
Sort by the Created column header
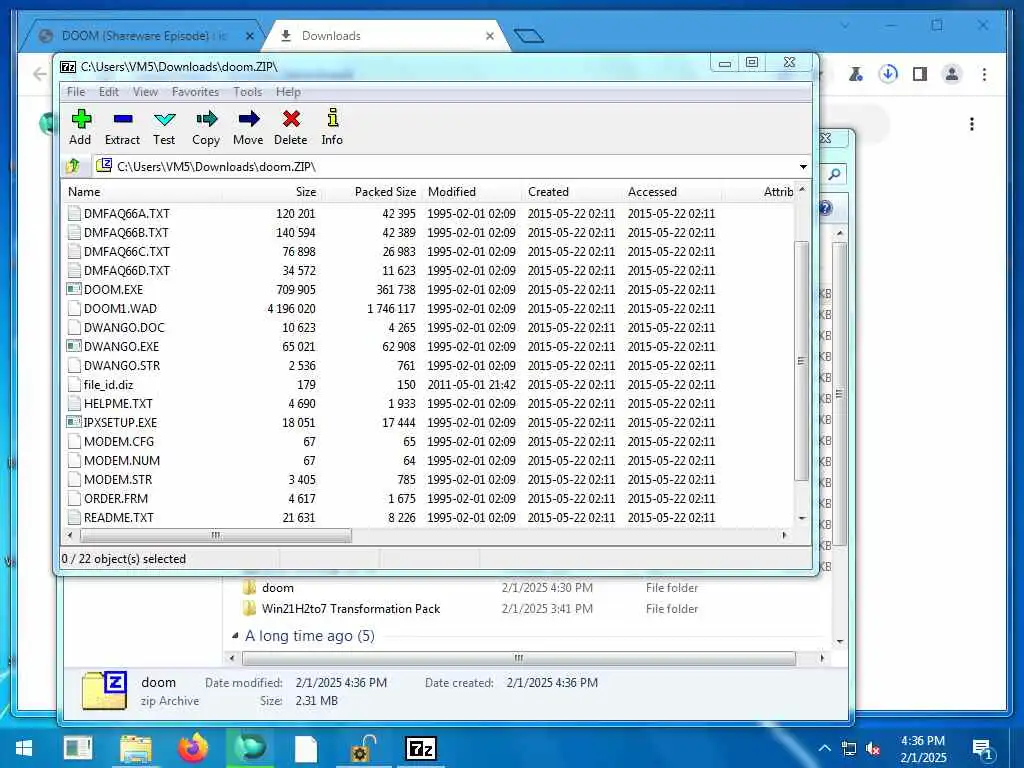pos(572,191)
